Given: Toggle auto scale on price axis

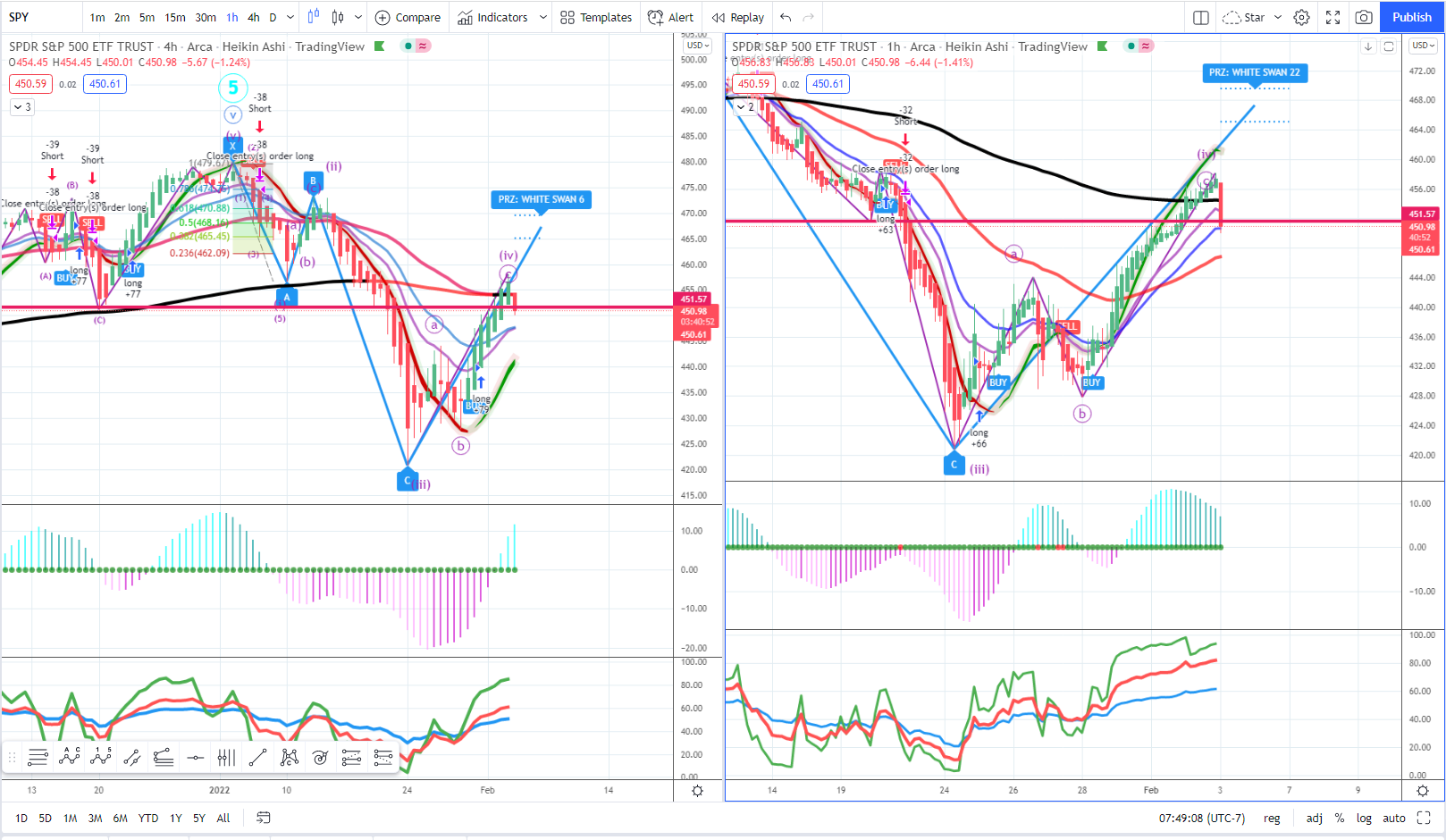Looking at the screenshot, I should [x=1394, y=818].
